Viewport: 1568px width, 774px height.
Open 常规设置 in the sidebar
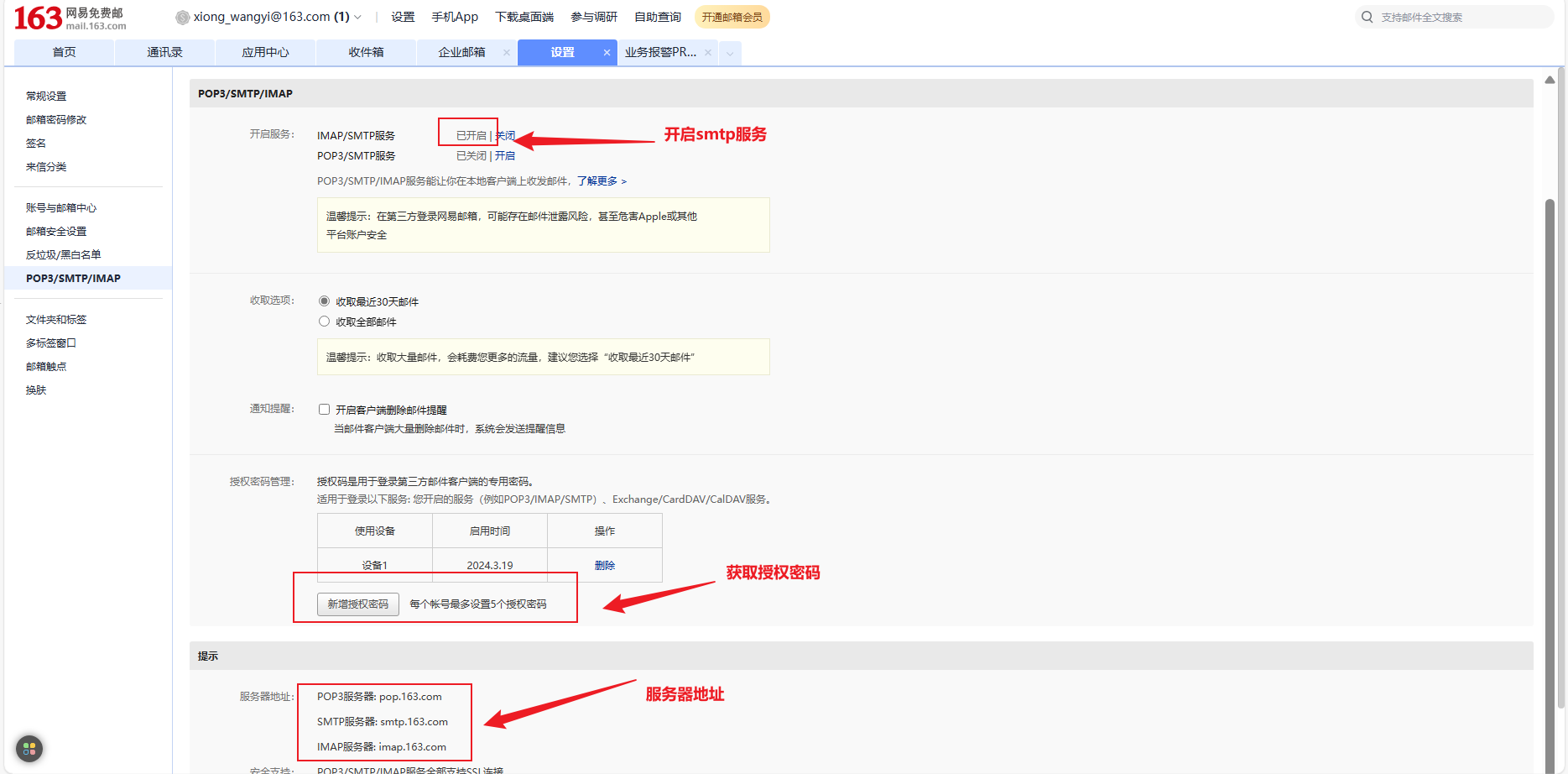46,96
